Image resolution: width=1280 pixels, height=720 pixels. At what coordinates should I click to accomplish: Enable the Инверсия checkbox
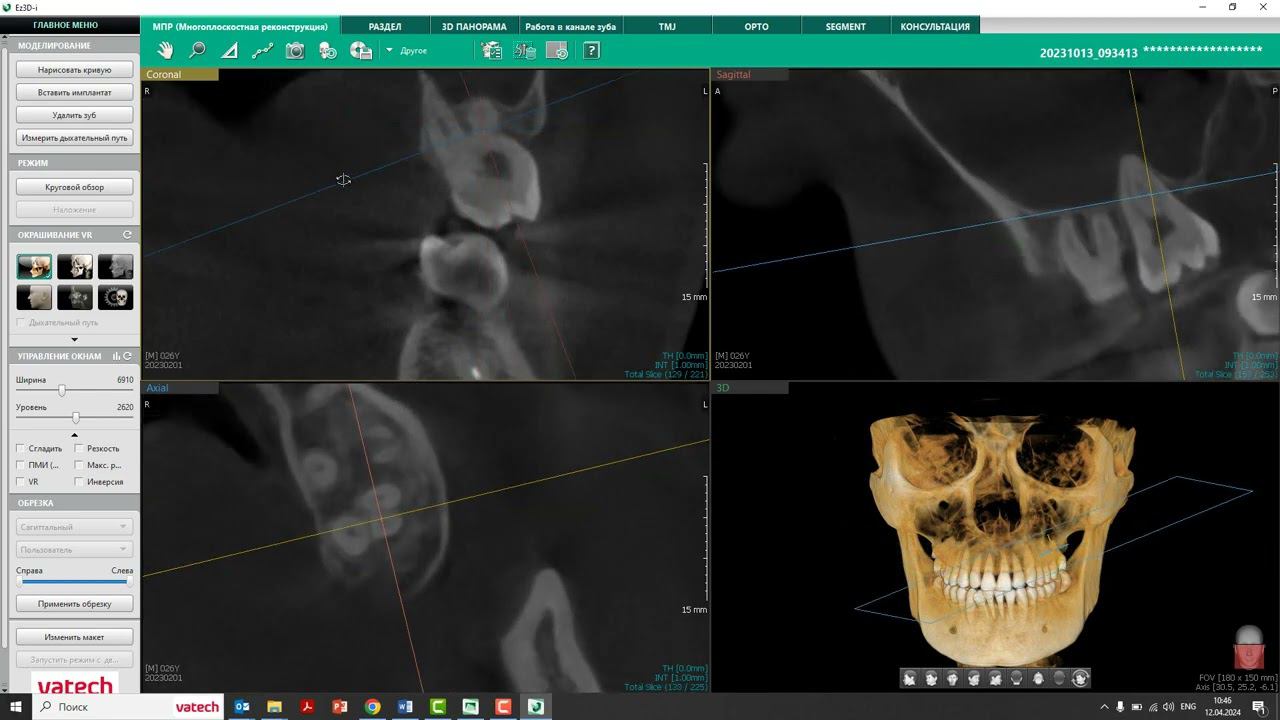(79, 482)
